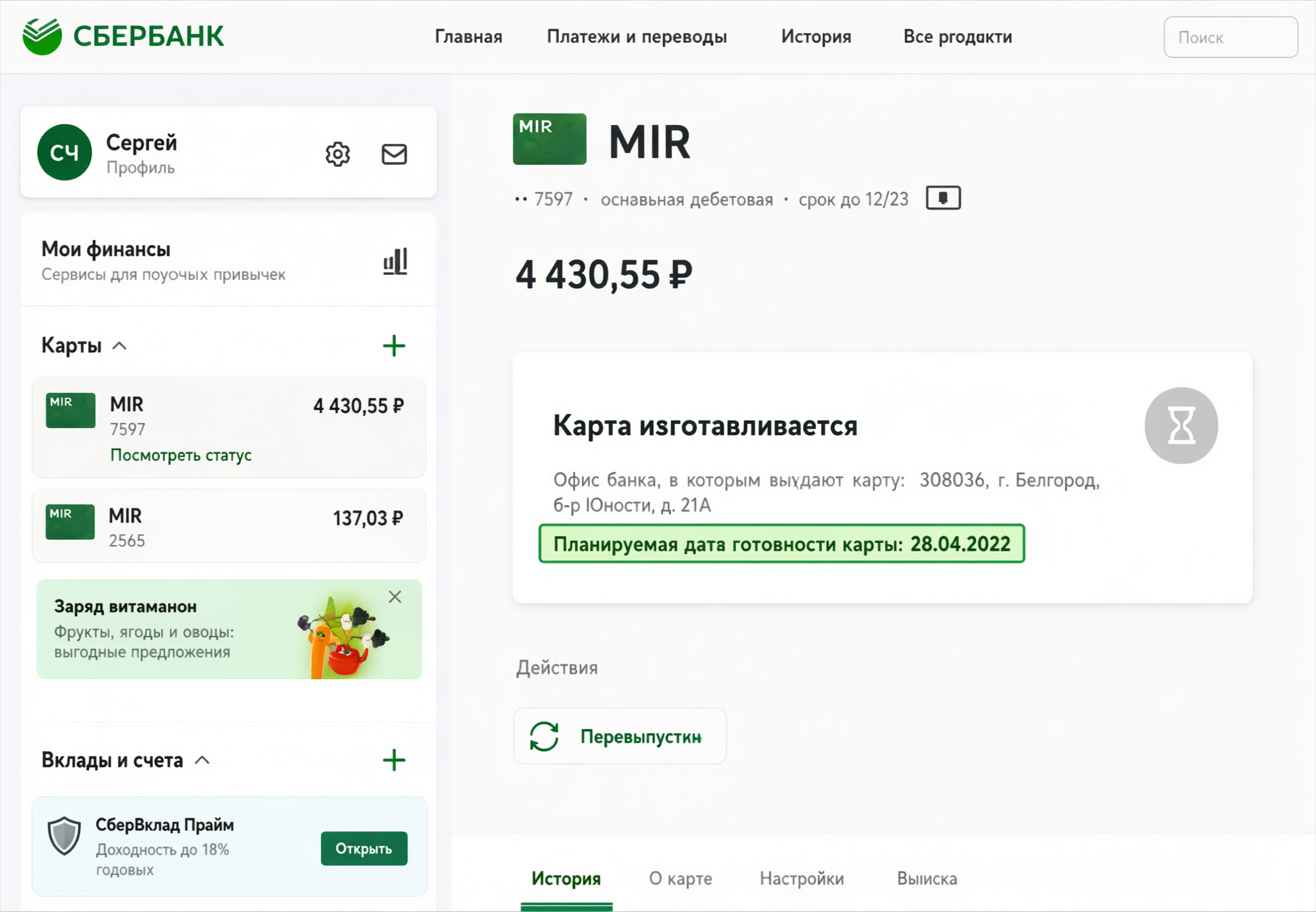Focus the Поиск search field
This screenshot has height=912, width=1316.
tap(1231, 37)
